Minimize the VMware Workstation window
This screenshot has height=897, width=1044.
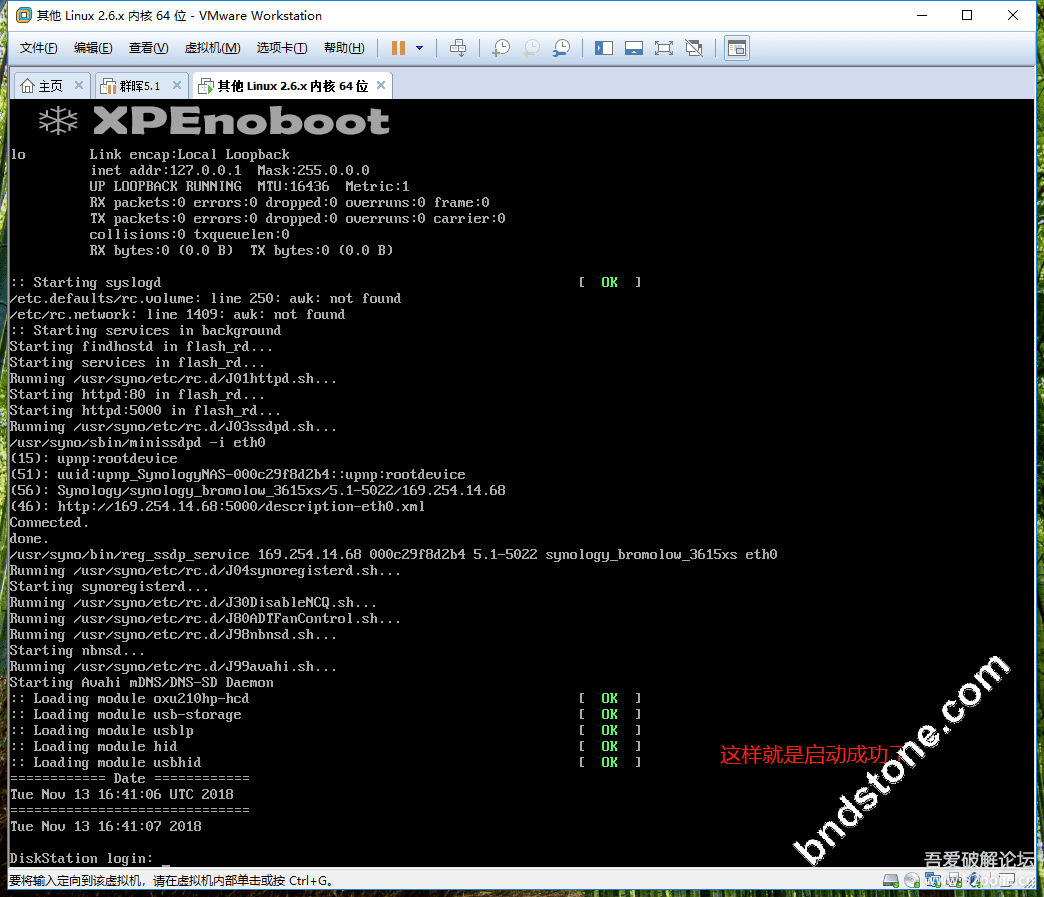click(x=922, y=15)
